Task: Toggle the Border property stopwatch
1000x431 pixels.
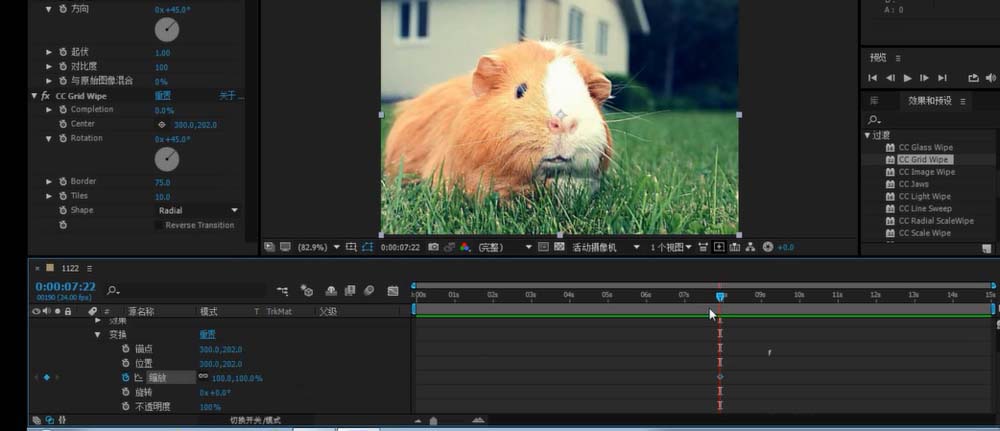Action: coord(62,182)
